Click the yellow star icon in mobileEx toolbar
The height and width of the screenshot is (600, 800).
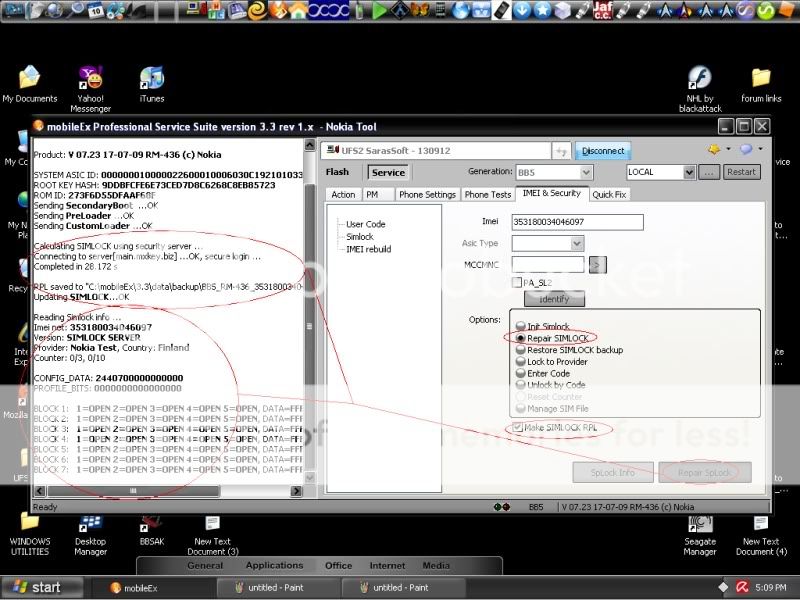(x=714, y=149)
